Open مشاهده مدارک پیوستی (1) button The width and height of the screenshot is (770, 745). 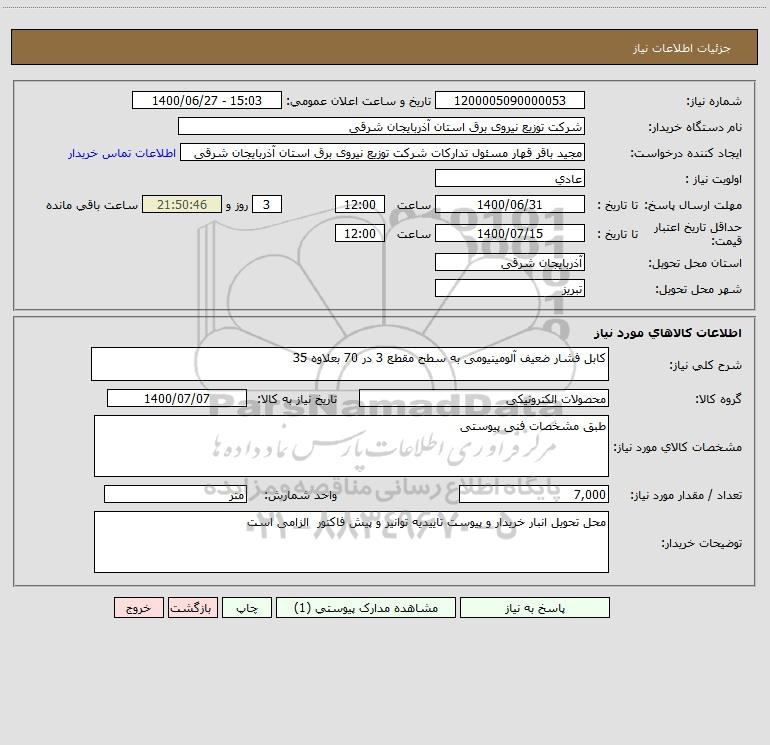(x=366, y=608)
